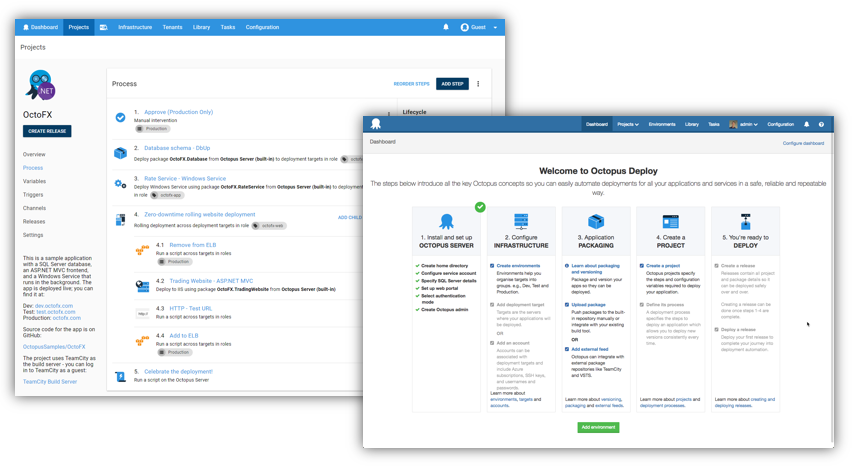859x467 pixels.
Task: Click the notification bell beside Guest
Action: [446, 27]
